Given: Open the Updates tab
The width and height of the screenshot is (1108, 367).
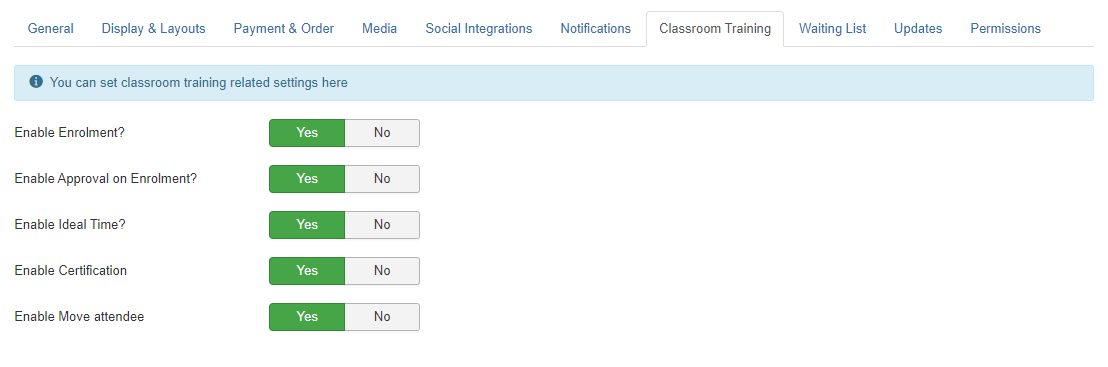Looking at the screenshot, I should (918, 29).
